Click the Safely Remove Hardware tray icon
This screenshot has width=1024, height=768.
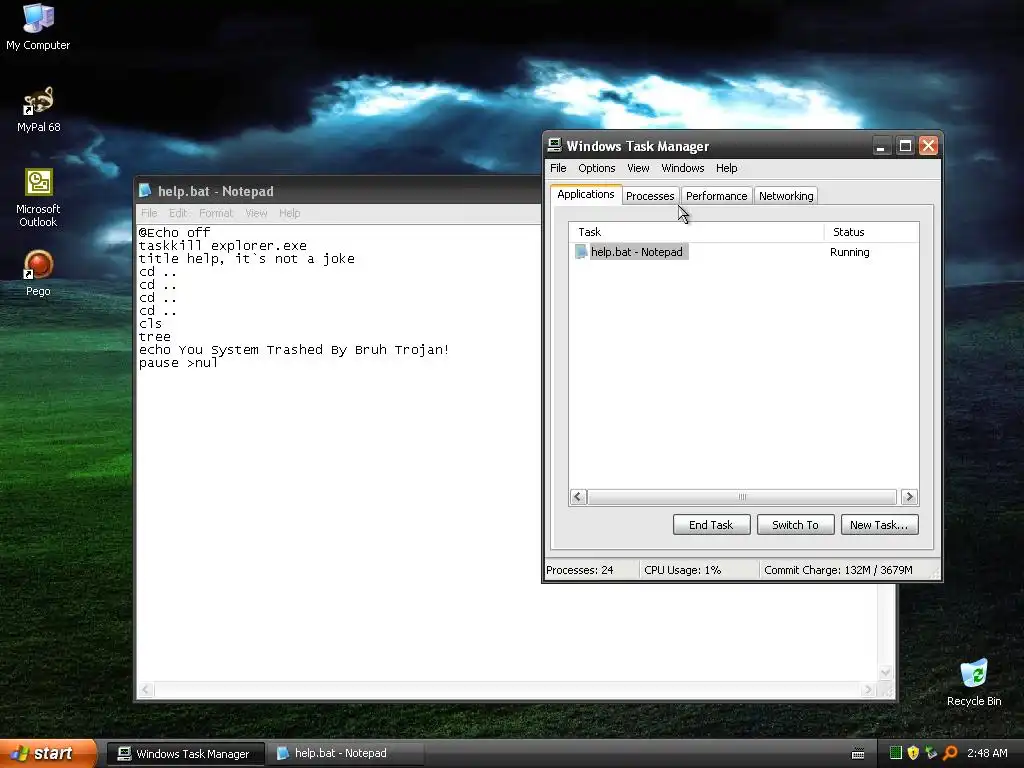click(x=931, y=753)
